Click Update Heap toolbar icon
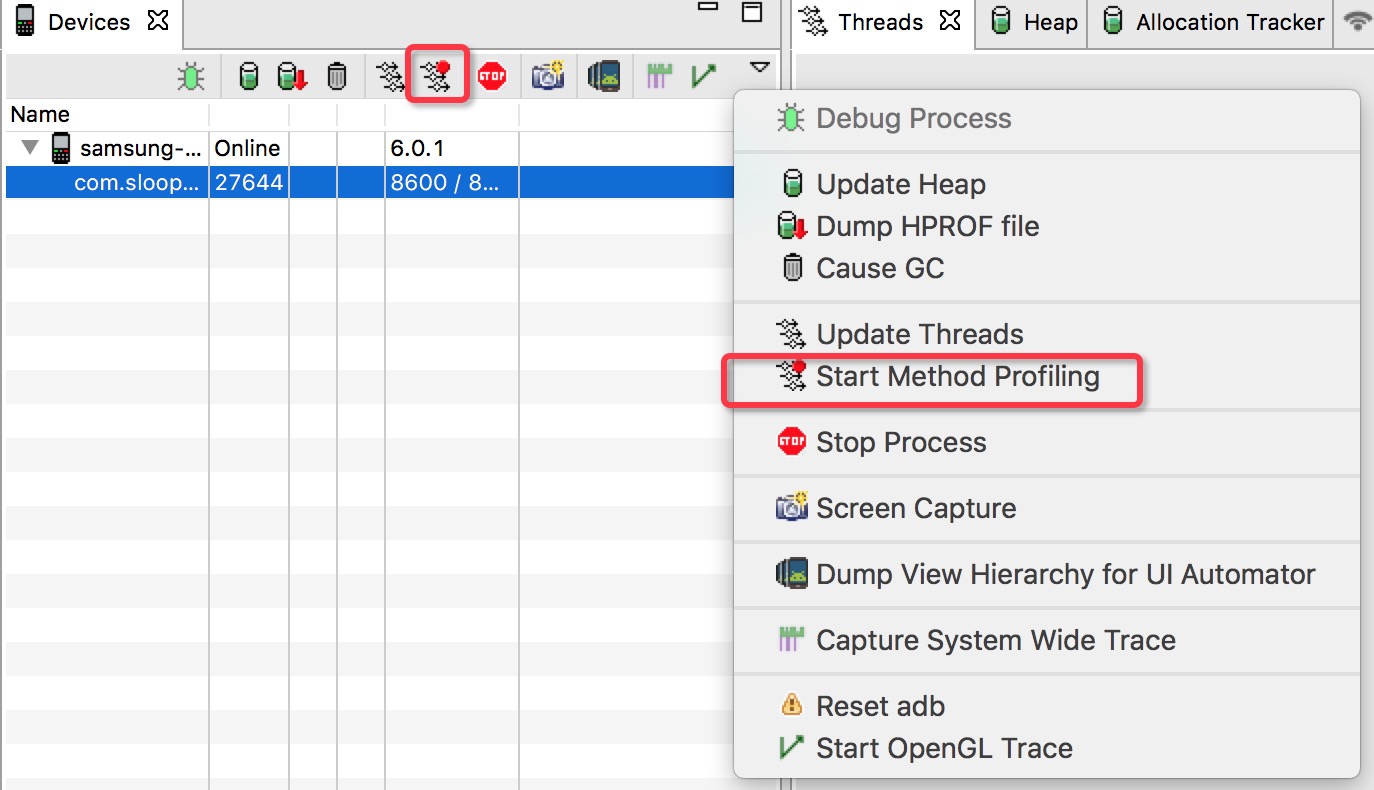This screenshot has height=790, width=1374. (249, 76)
